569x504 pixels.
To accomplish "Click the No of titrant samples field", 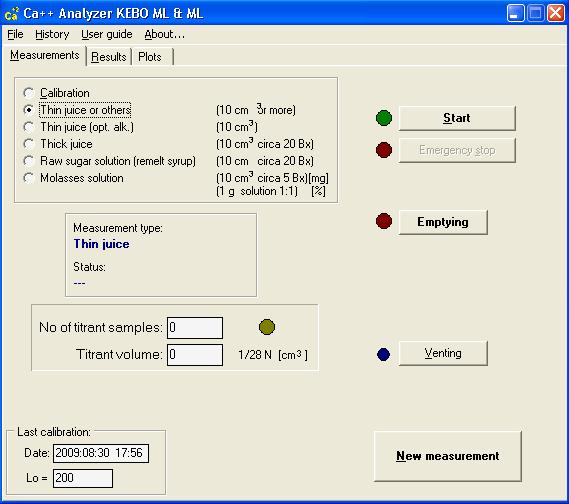I will coord(195,328).
